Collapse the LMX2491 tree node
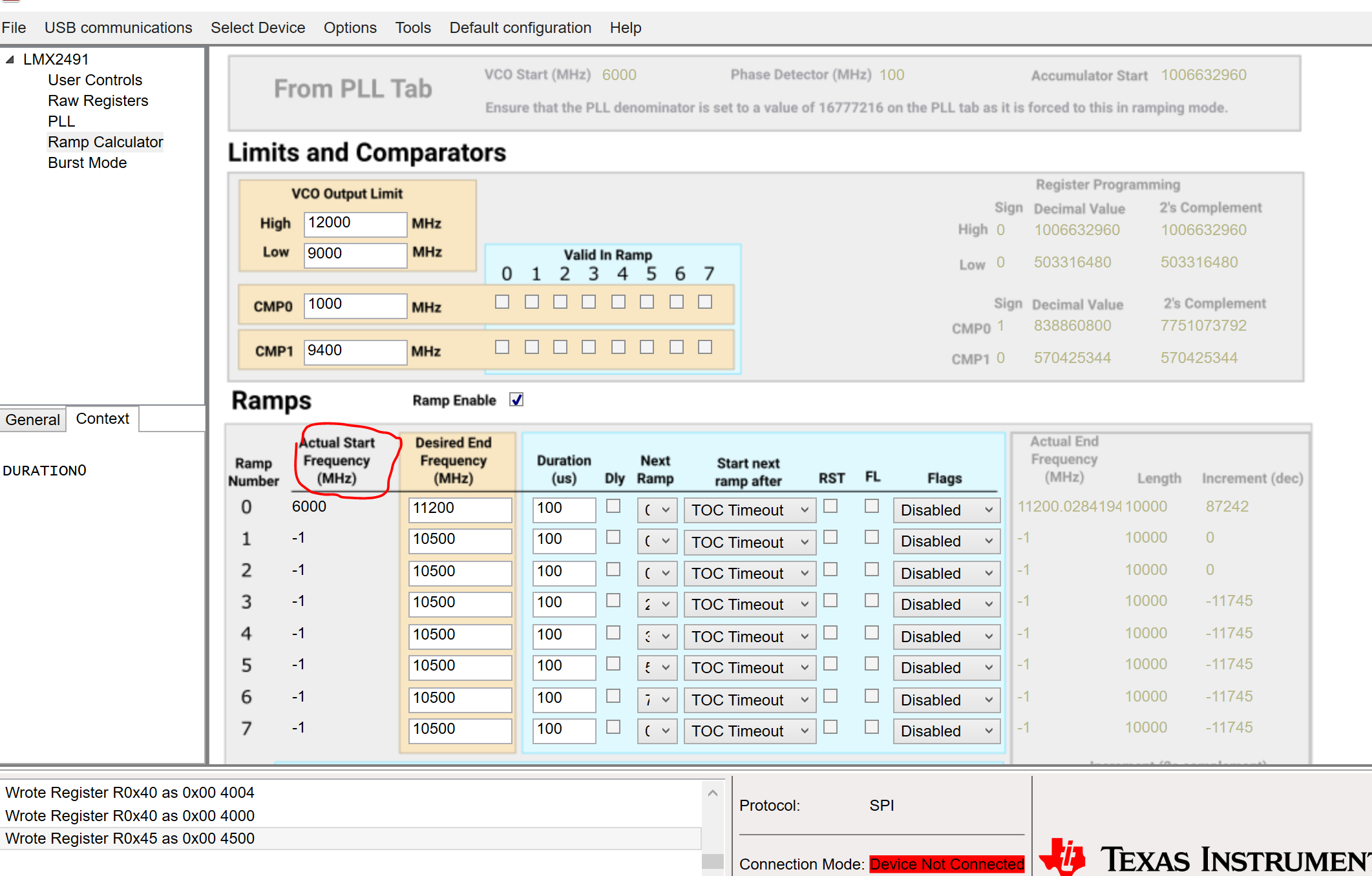The width and height of the screenshot is (1372, 876). (10, 59)
